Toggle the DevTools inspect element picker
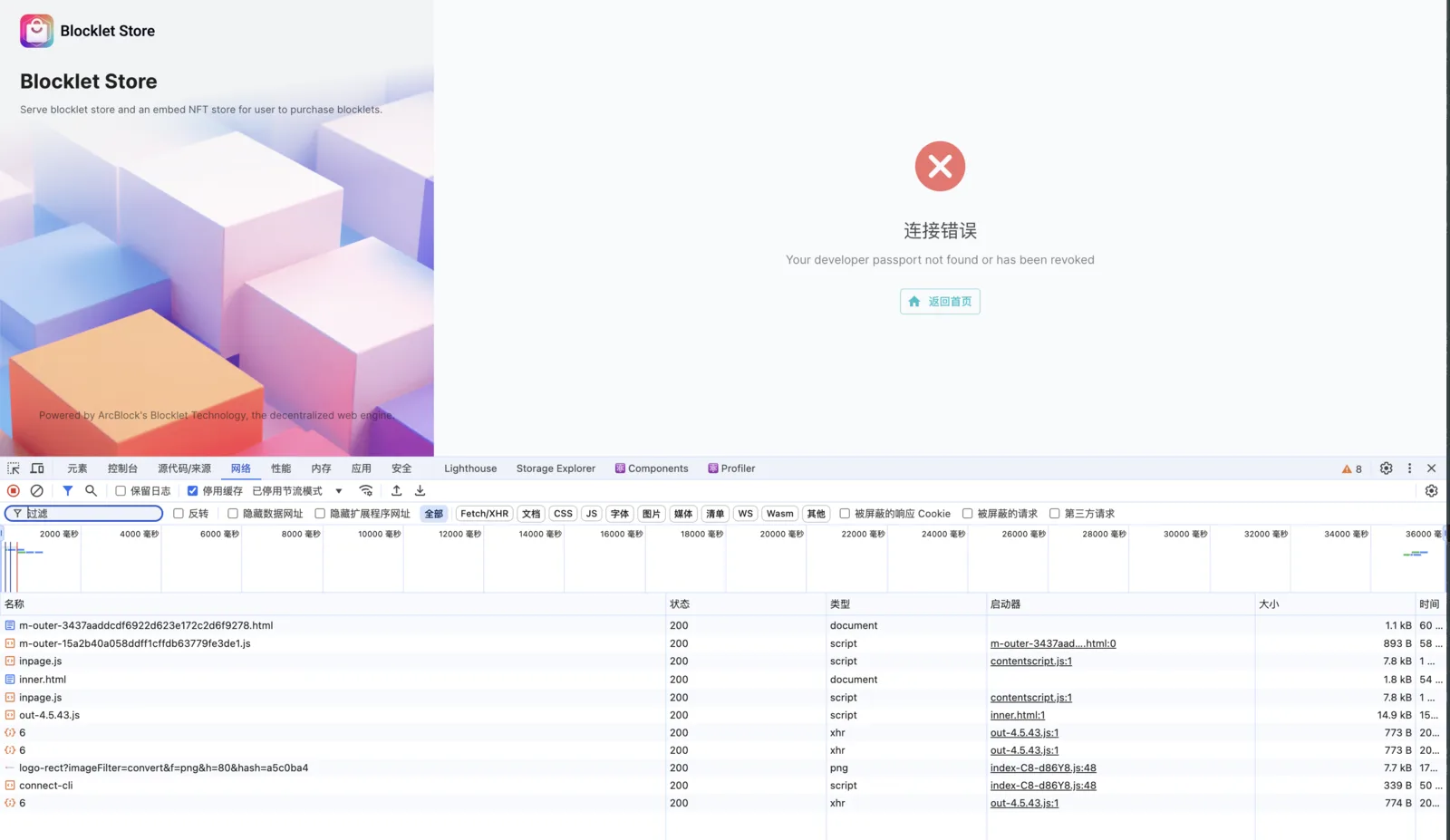1450x840 pixels. tap(14, 468)
